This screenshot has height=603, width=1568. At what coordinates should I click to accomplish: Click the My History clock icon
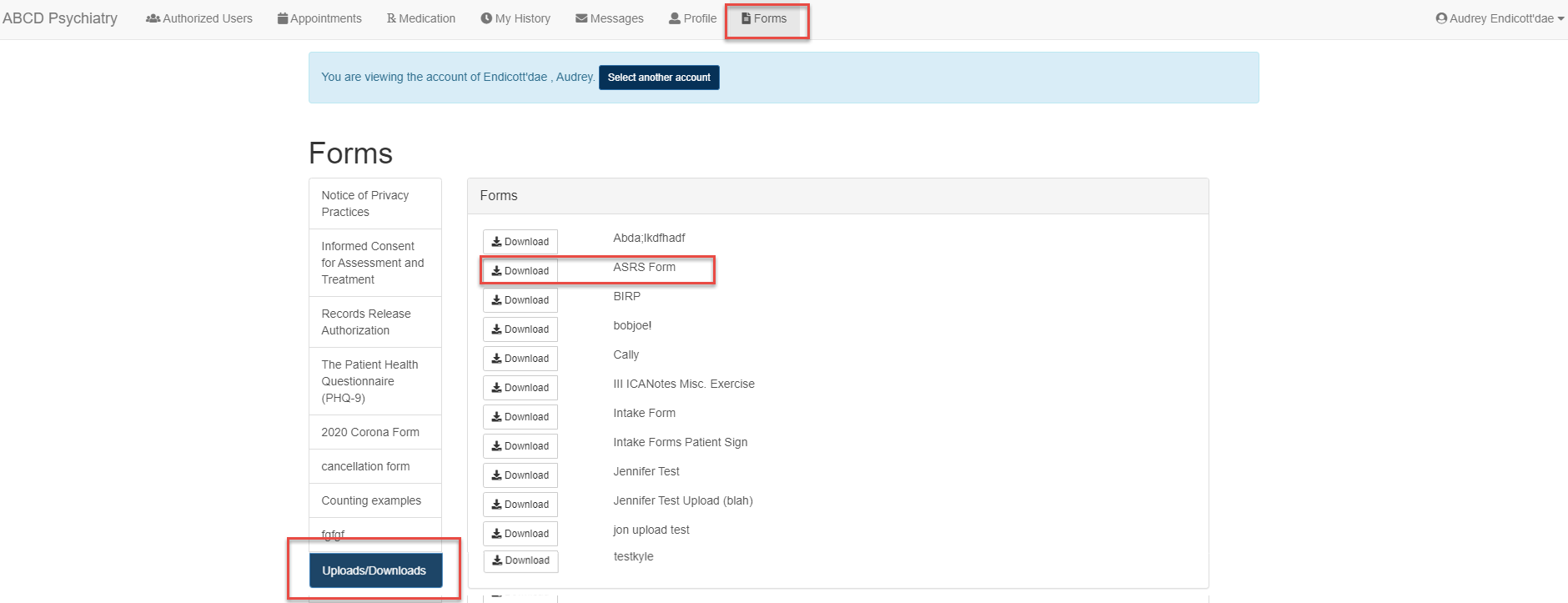(x=486, y=18)
